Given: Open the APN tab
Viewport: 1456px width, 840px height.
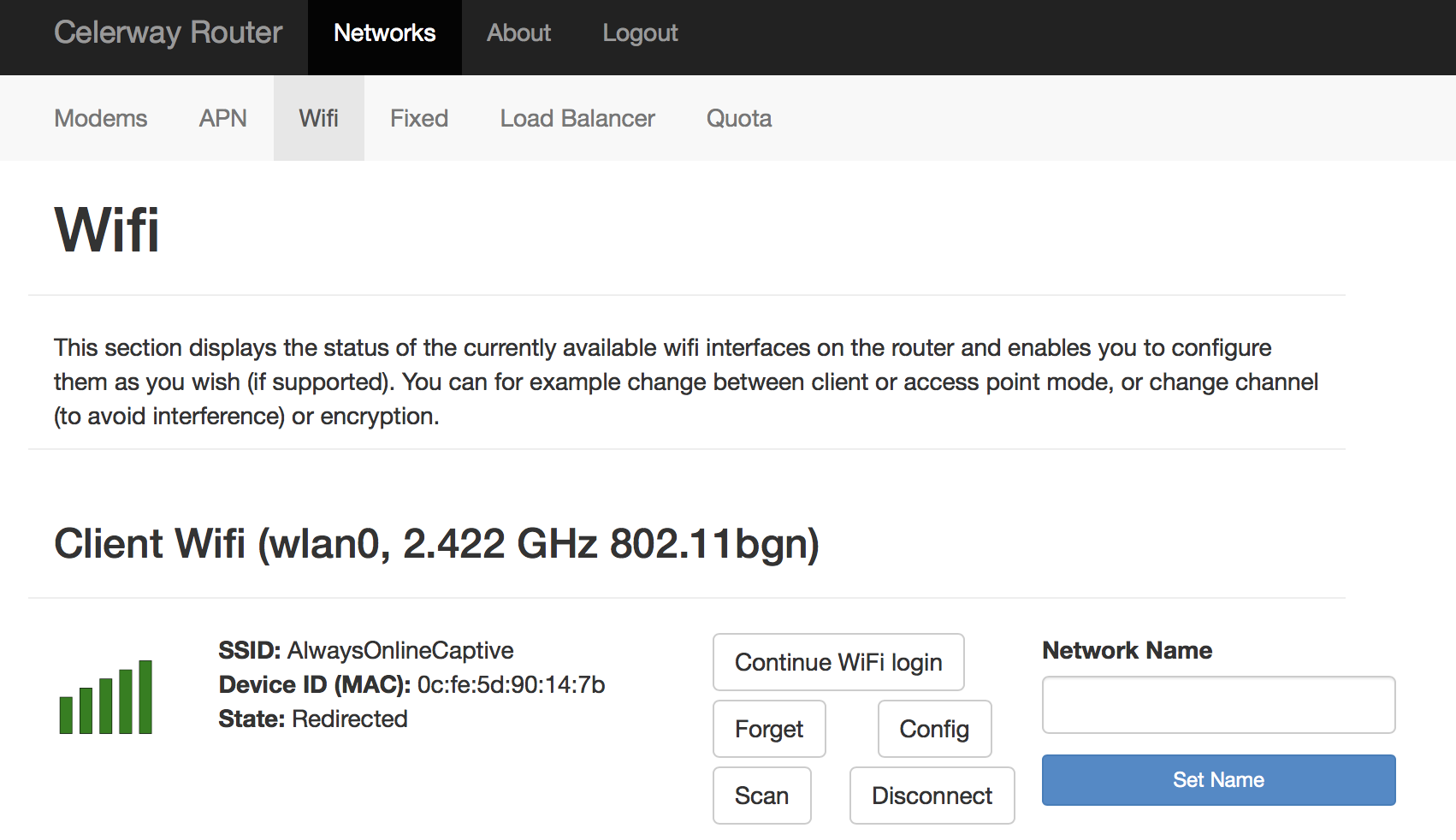Looking at the screenshot, I should tap(222, 118).
